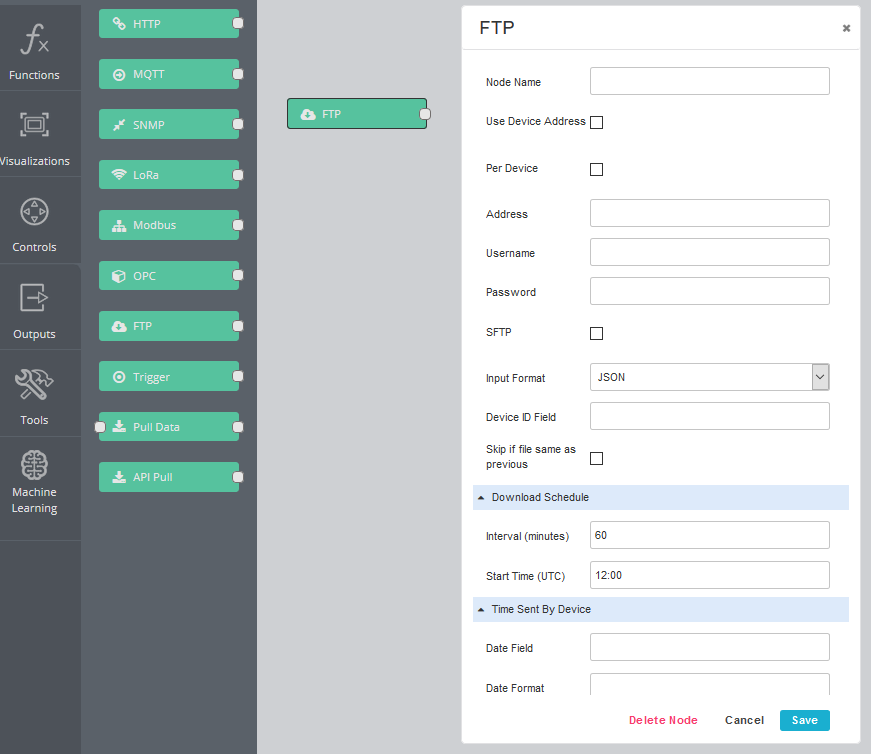The width and height of the screenshot is (871, 754).
Task: Click input port of Pull Data node
Action: pos(100,427)
